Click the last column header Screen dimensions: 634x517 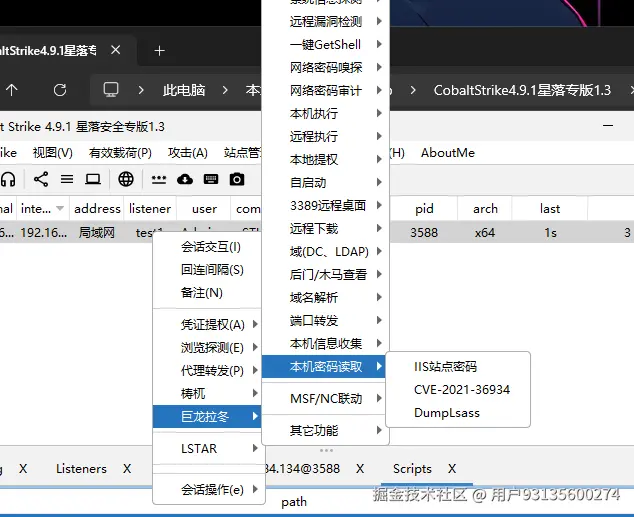(550, 209)
